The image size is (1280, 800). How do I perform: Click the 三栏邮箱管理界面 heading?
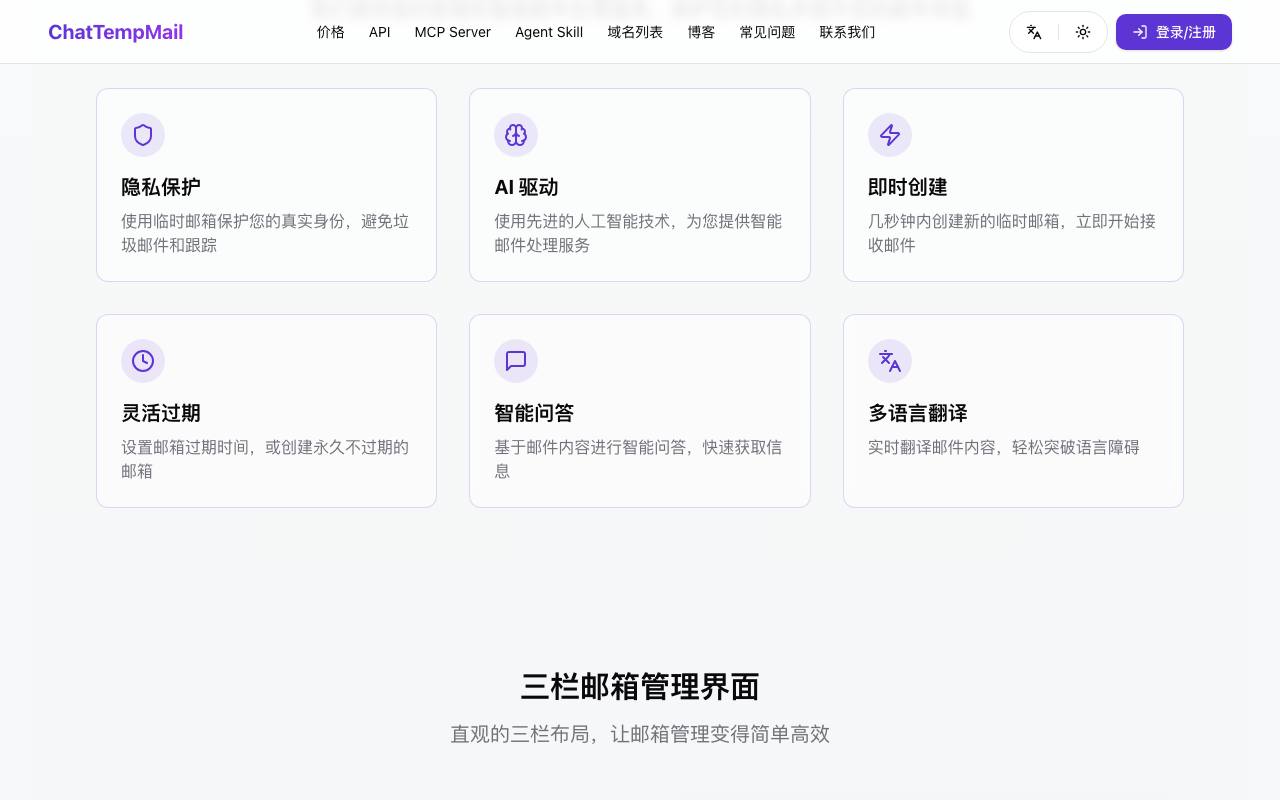tap(640, 687)
